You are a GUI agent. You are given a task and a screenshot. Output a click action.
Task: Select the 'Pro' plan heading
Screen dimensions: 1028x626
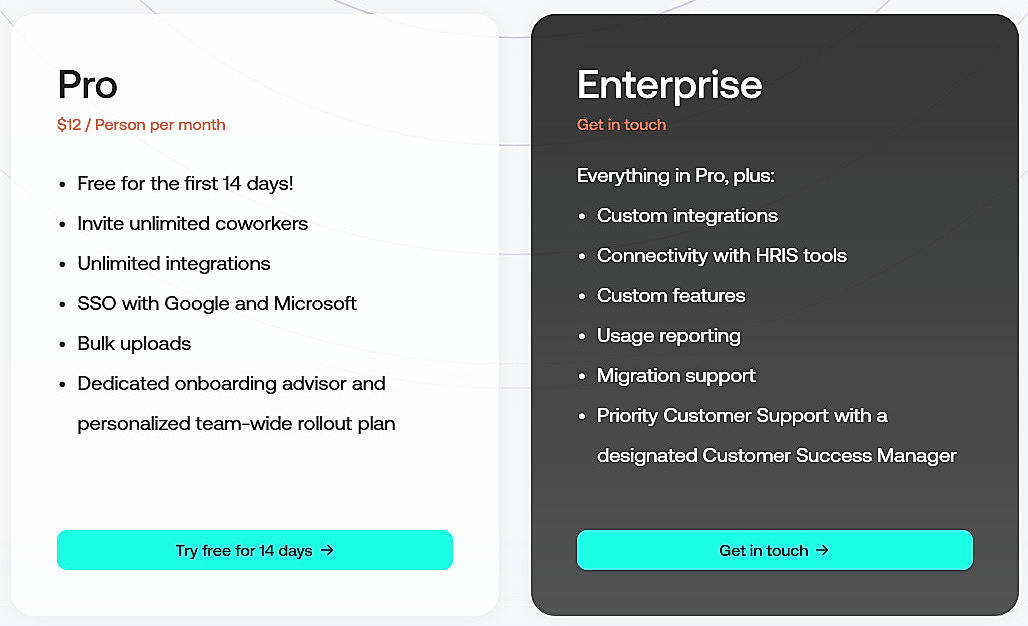[x=87, y=85]
